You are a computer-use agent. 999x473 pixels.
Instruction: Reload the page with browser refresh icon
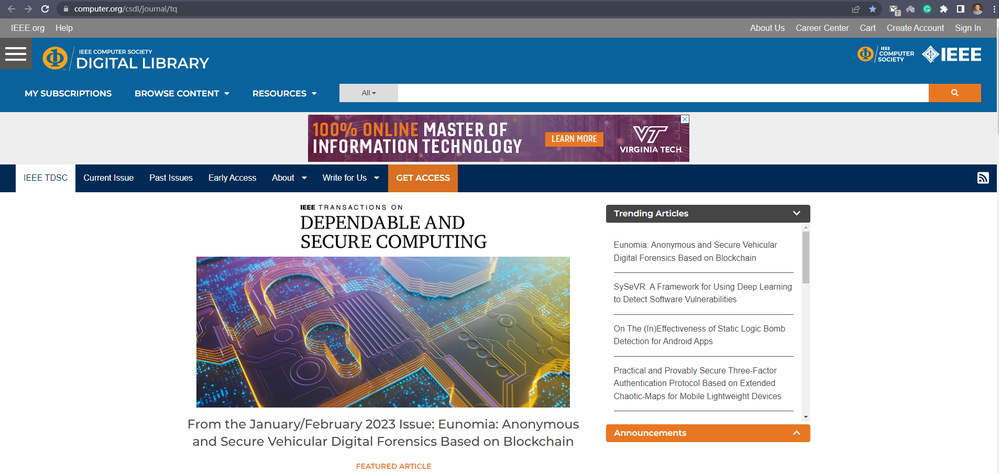point(45,8)
